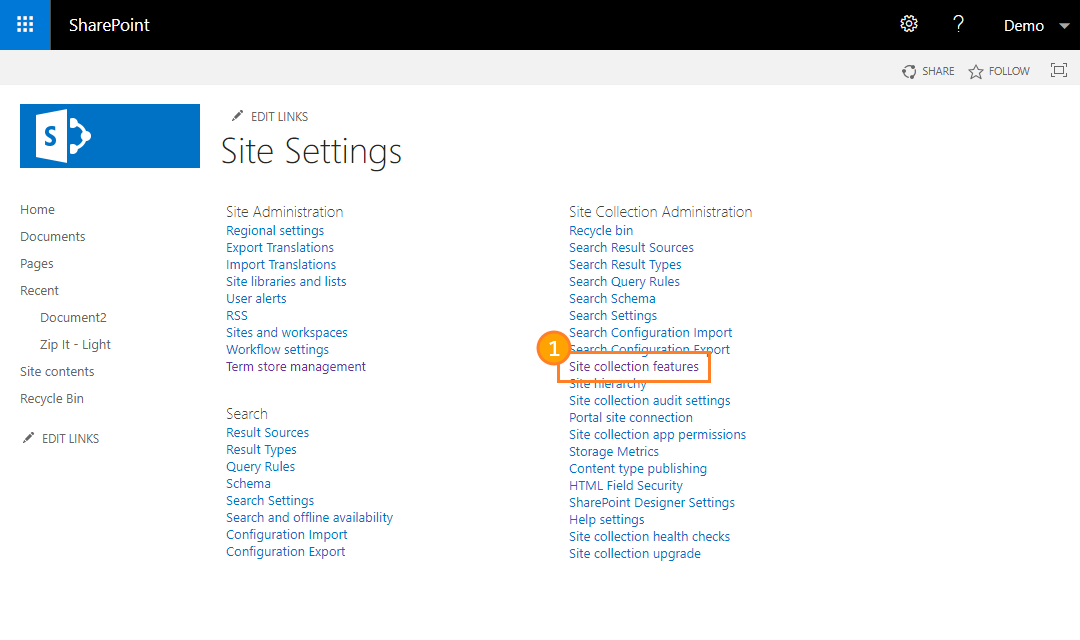Open Regional settings link

click(x=275, y=231)
